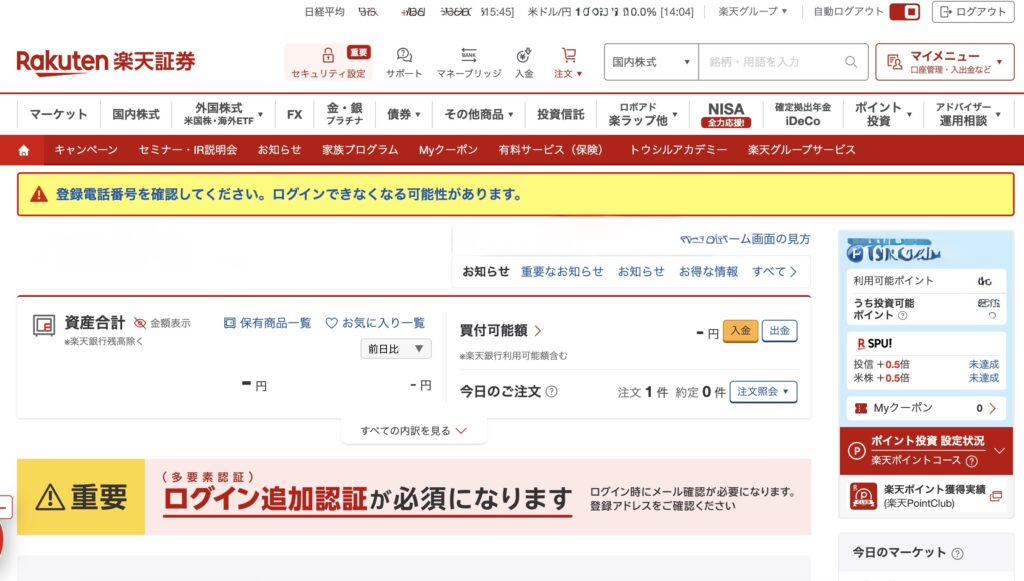The height and width of the screenshot is (581, 1024).
Task: Open help for investable points
Action: (x=903, y=315)
